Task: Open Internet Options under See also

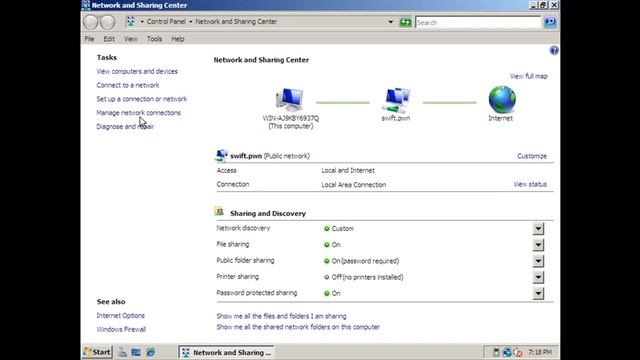Action: click(120, 316)
